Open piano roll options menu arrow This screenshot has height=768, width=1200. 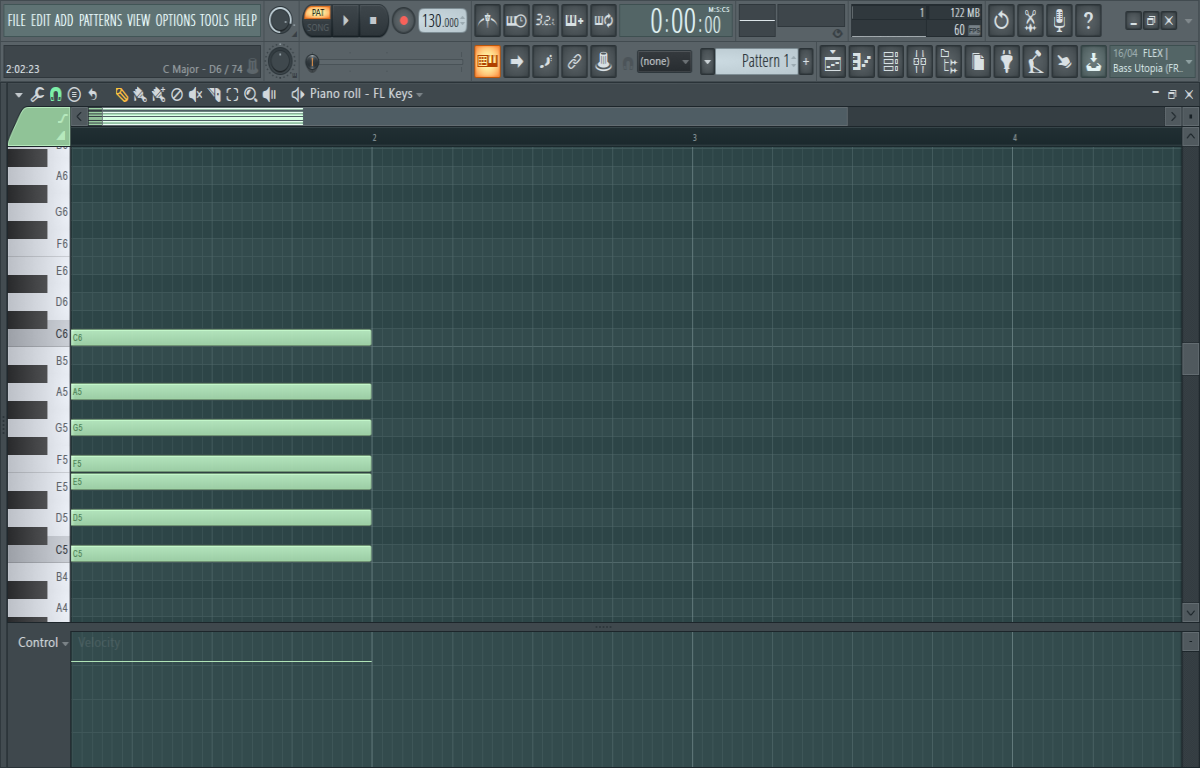click(18, 94)
